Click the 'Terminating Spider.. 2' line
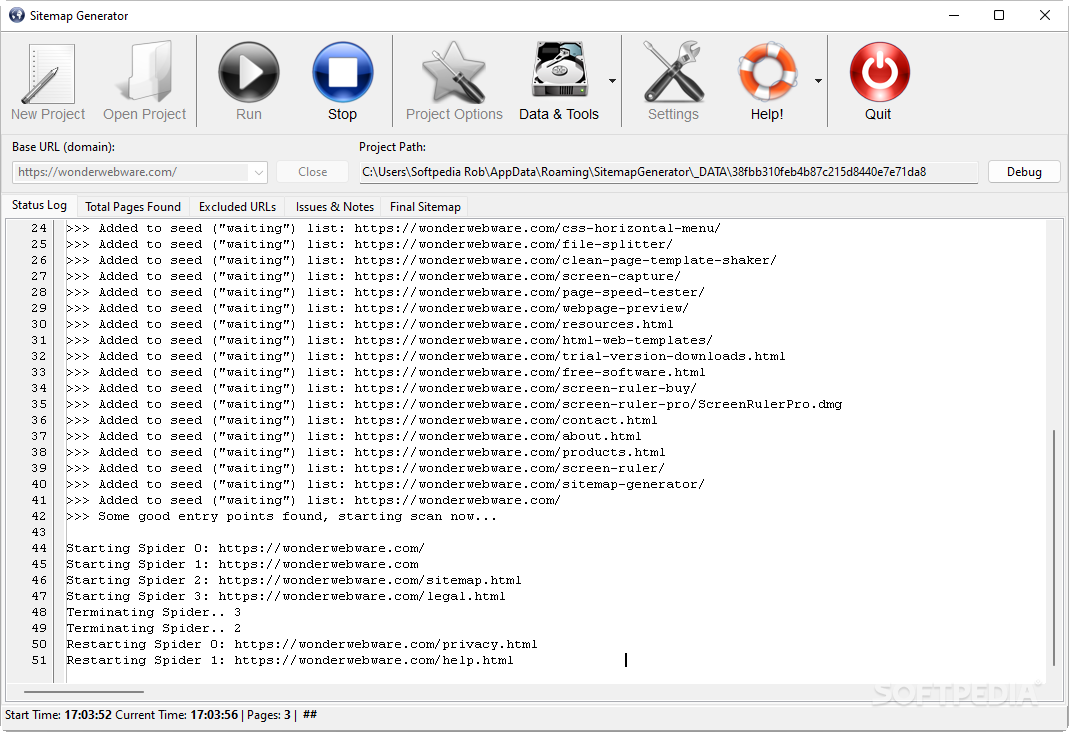Screen dimensions: 1069x732 click(x=153, y=628)
